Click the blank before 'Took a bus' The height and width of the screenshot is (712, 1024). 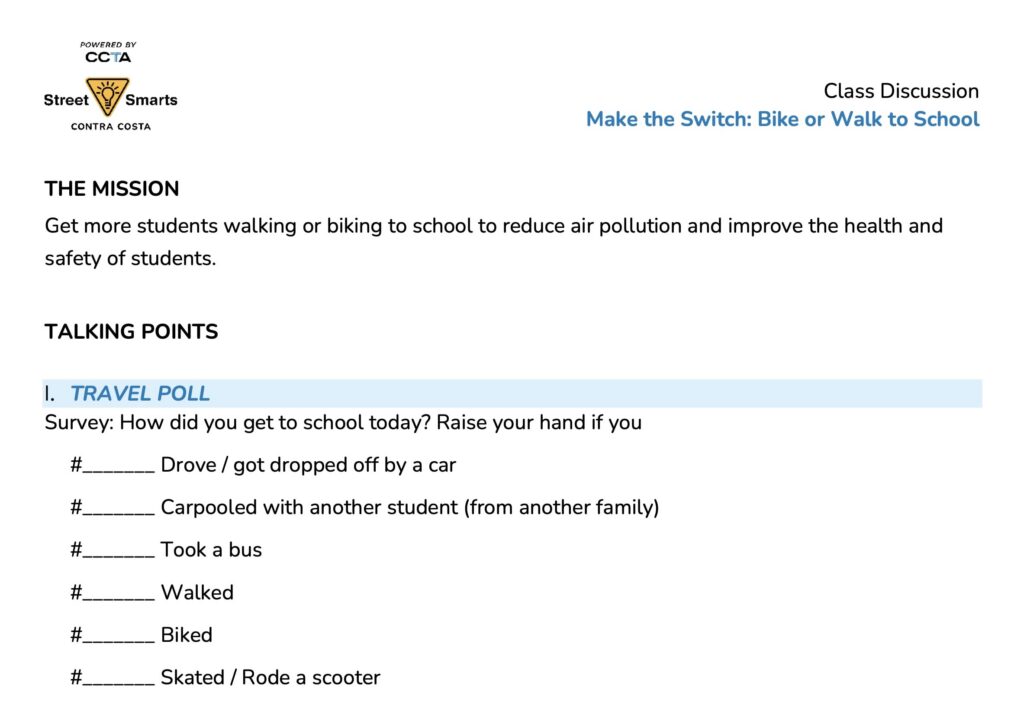pos(118,551)
